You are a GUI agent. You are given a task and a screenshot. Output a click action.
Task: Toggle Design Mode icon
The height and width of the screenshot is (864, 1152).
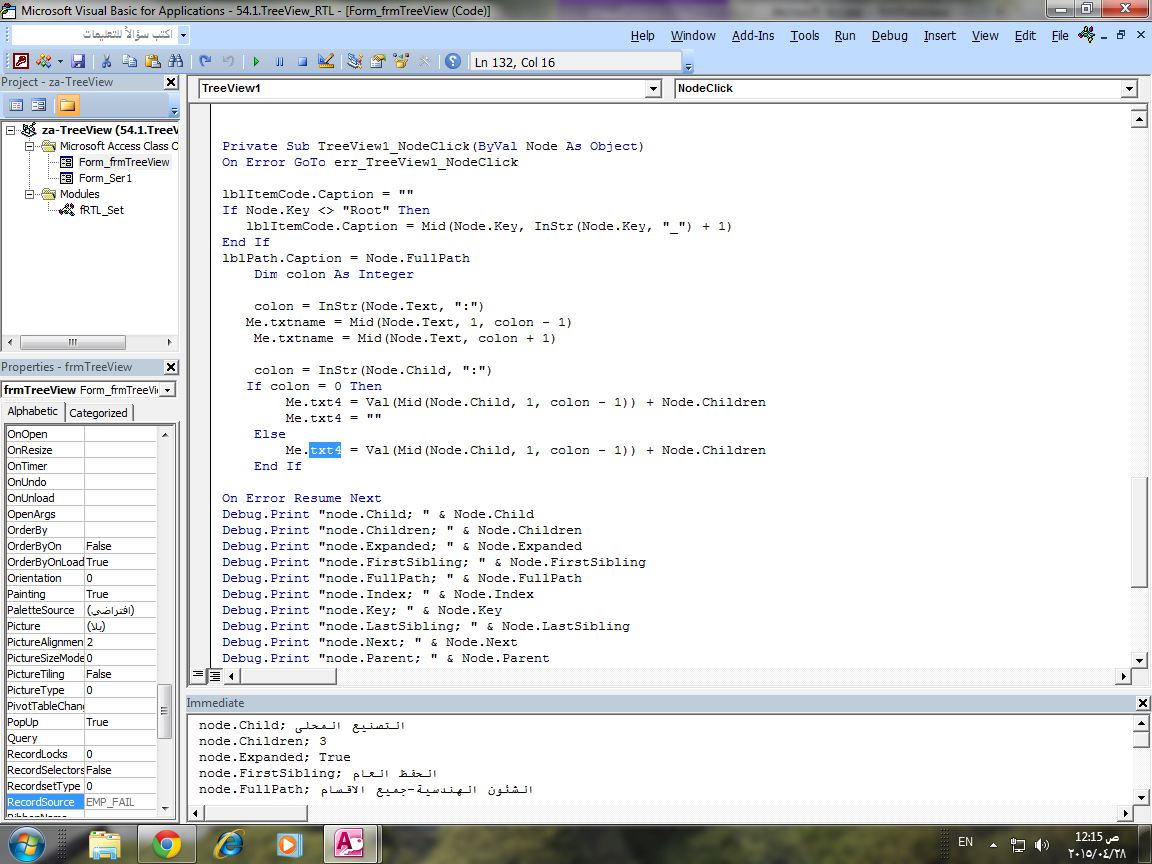click(326, 61)
